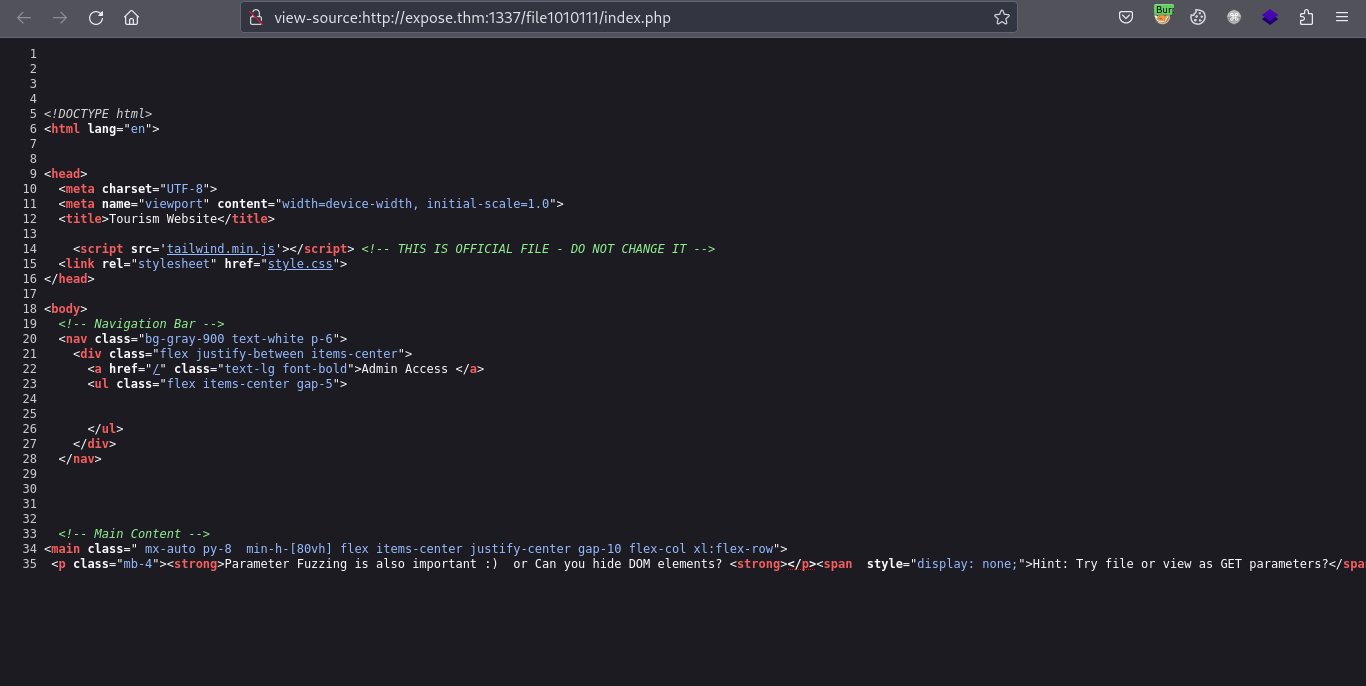The image size is (1366, 686).
Task: Go forward to the next page
Action: (x=60, y=18)
